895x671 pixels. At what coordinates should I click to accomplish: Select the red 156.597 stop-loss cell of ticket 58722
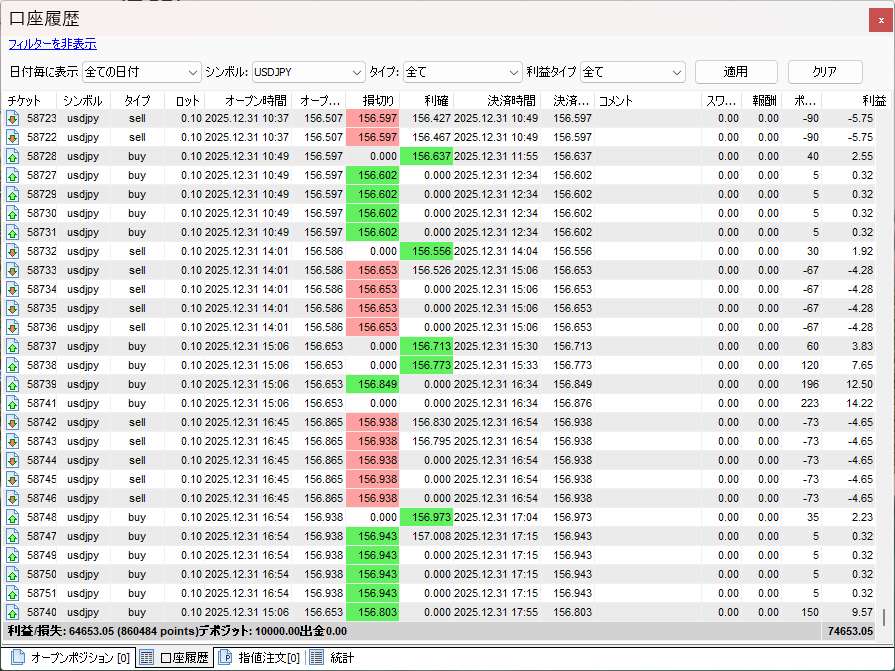(372, 137)
